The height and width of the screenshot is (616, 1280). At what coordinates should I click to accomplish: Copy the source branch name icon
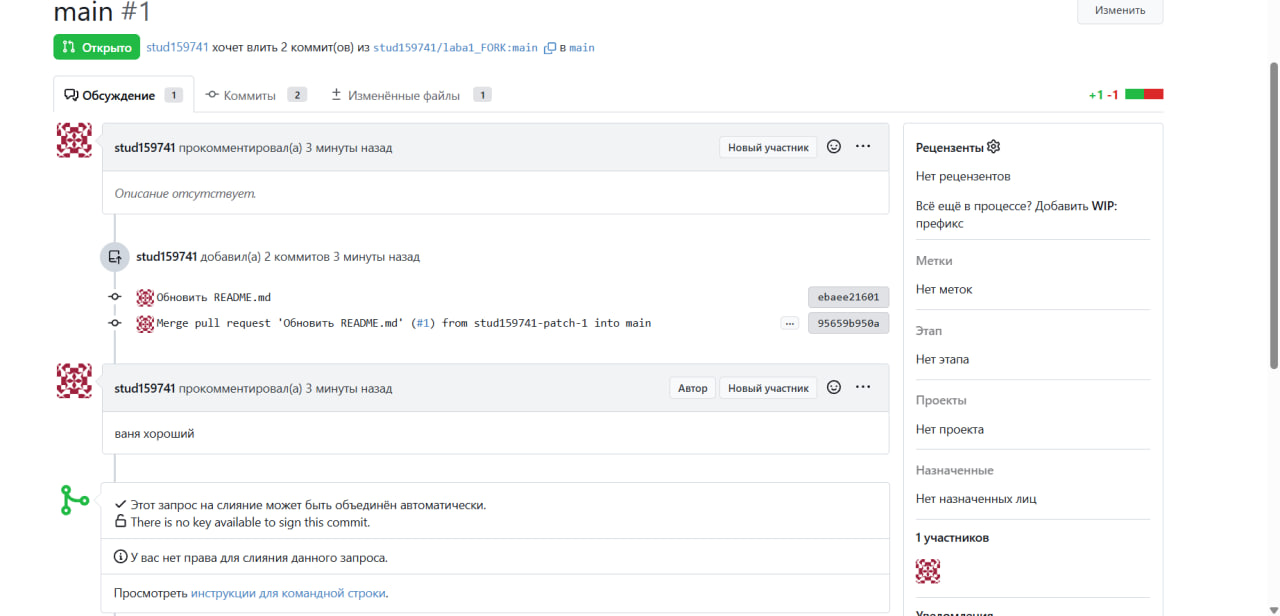click(x=549, y=48)
